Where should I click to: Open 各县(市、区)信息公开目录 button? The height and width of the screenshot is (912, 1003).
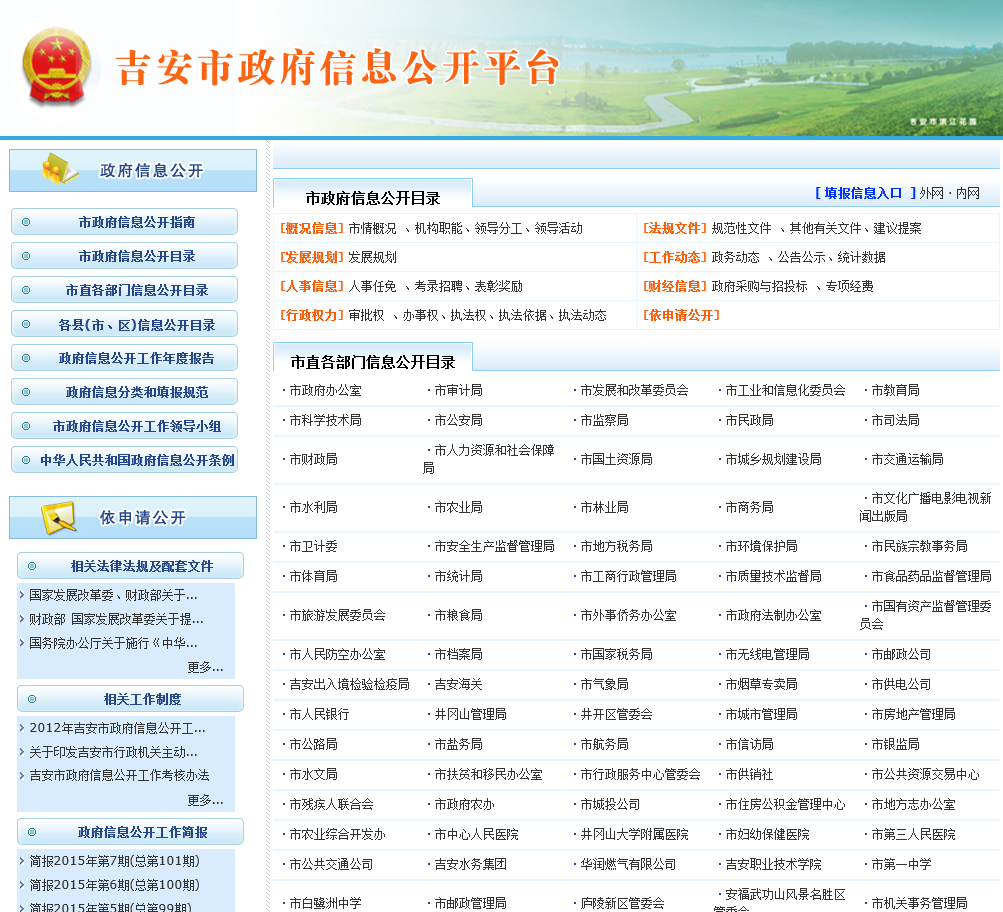tap(125, 324)
